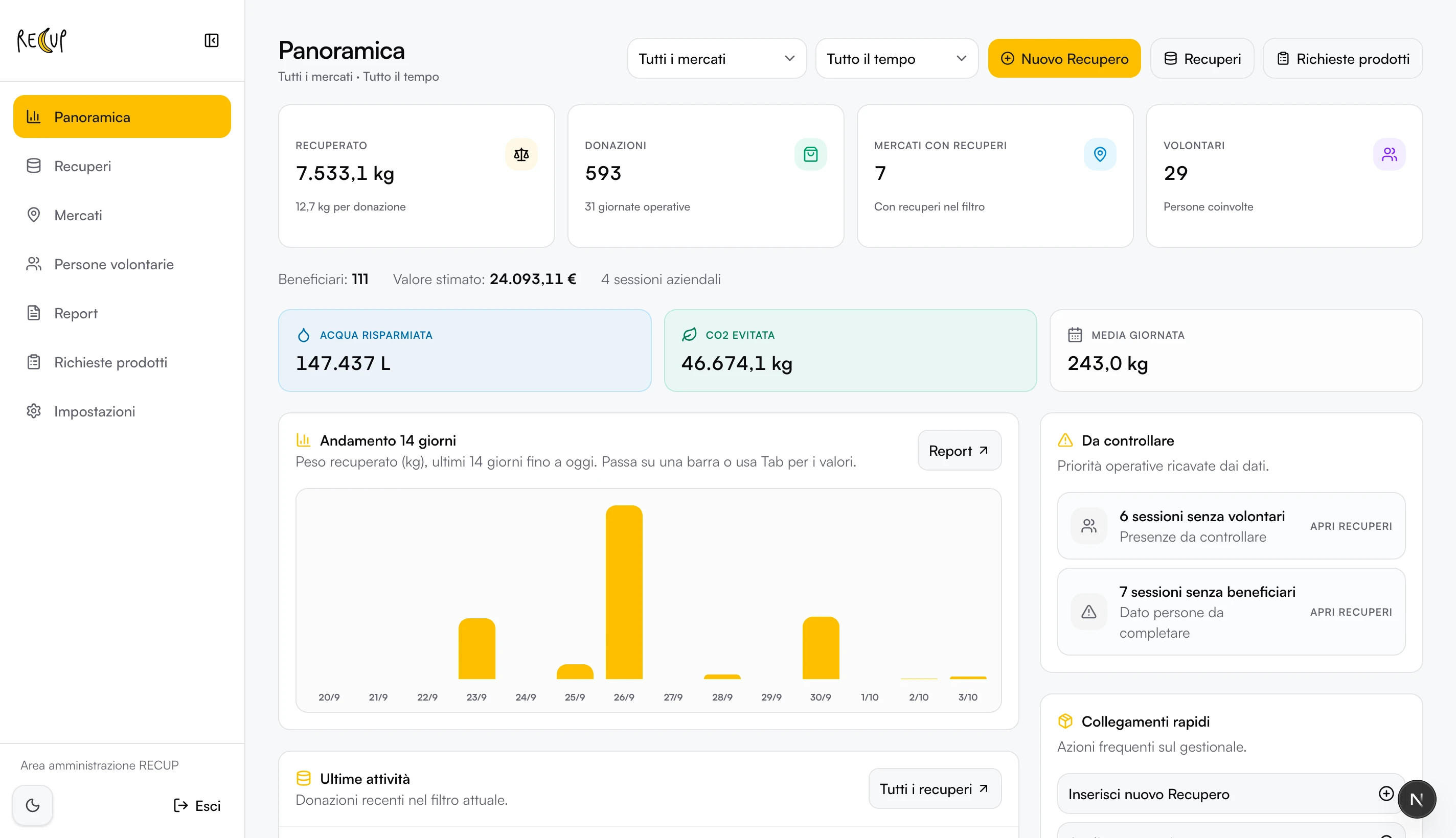Collapse the sidebar with the panel icon
This screenshot has width=1456, height=838.
click(211, 40)
